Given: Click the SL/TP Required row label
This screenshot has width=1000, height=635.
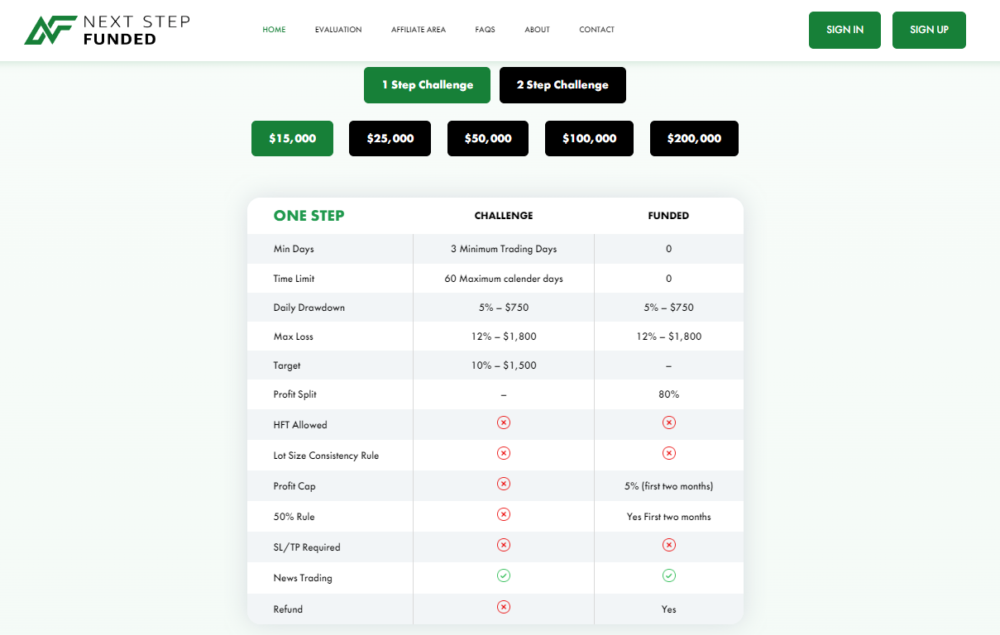Looking at the screenshot, I should [306, 547].
